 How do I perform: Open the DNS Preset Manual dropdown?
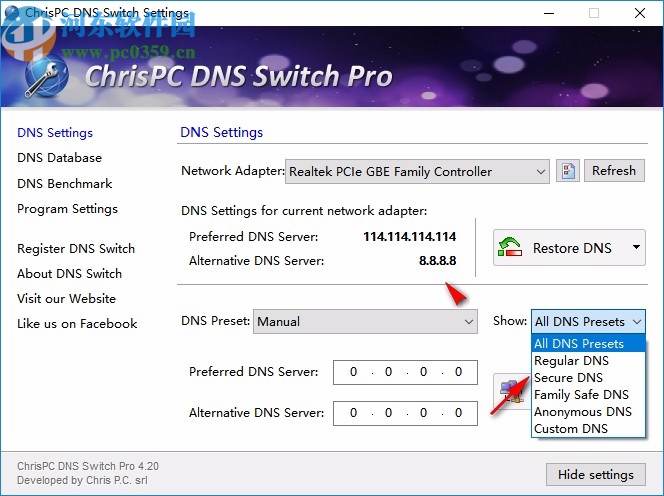click(365, 321)
